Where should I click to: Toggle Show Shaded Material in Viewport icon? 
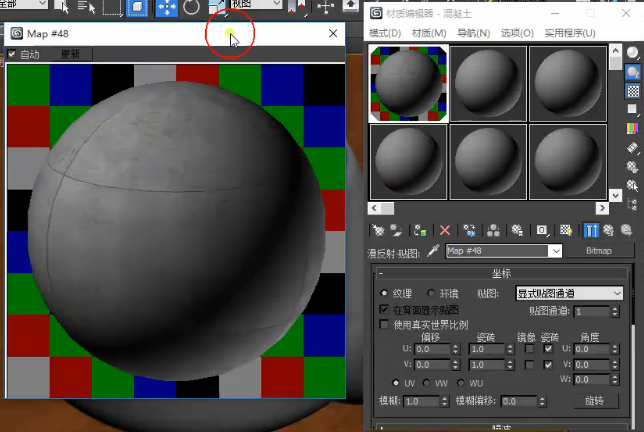click(x=566, y=230)
